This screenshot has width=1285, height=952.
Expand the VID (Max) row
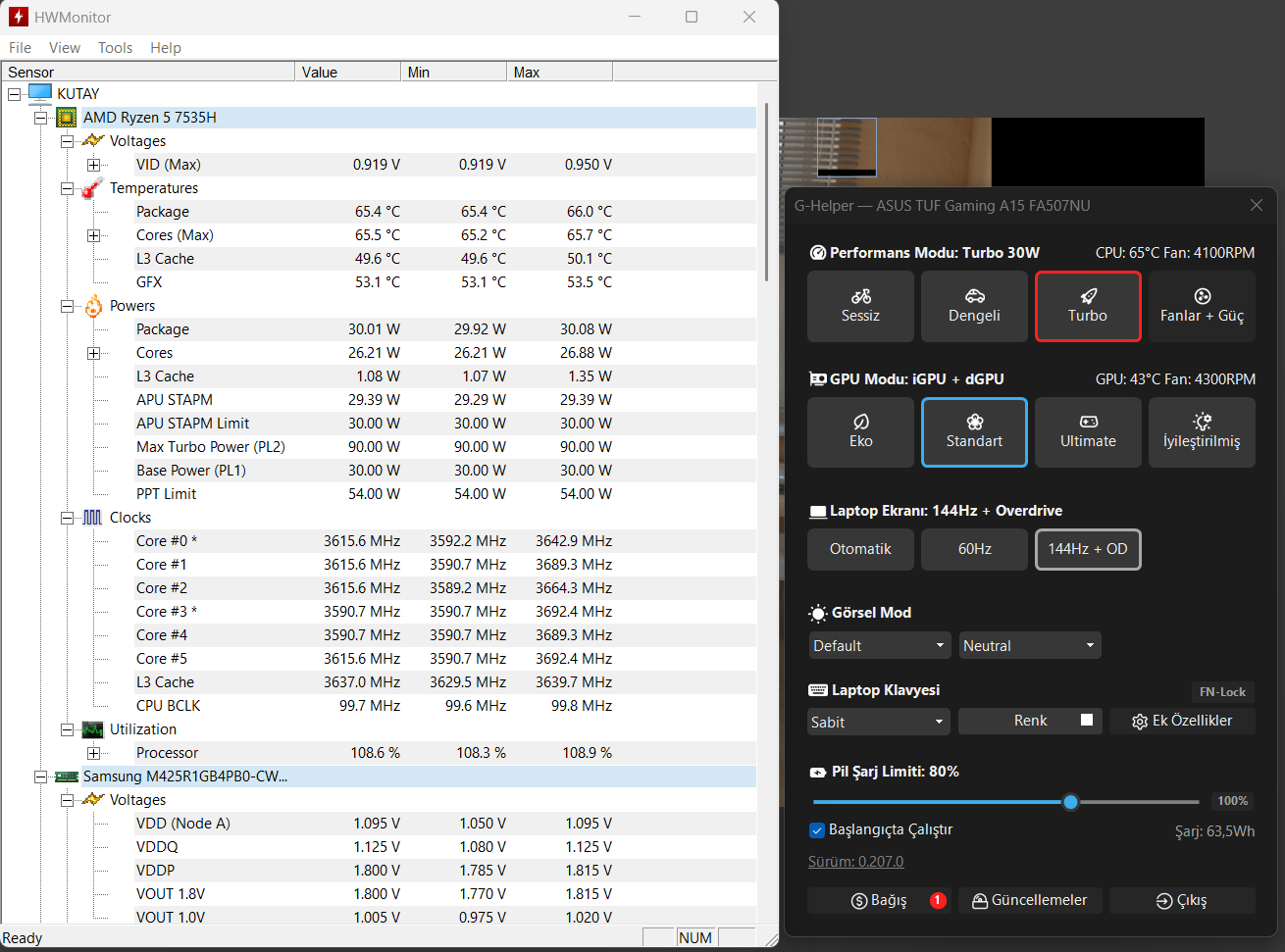tap(93, 165)
